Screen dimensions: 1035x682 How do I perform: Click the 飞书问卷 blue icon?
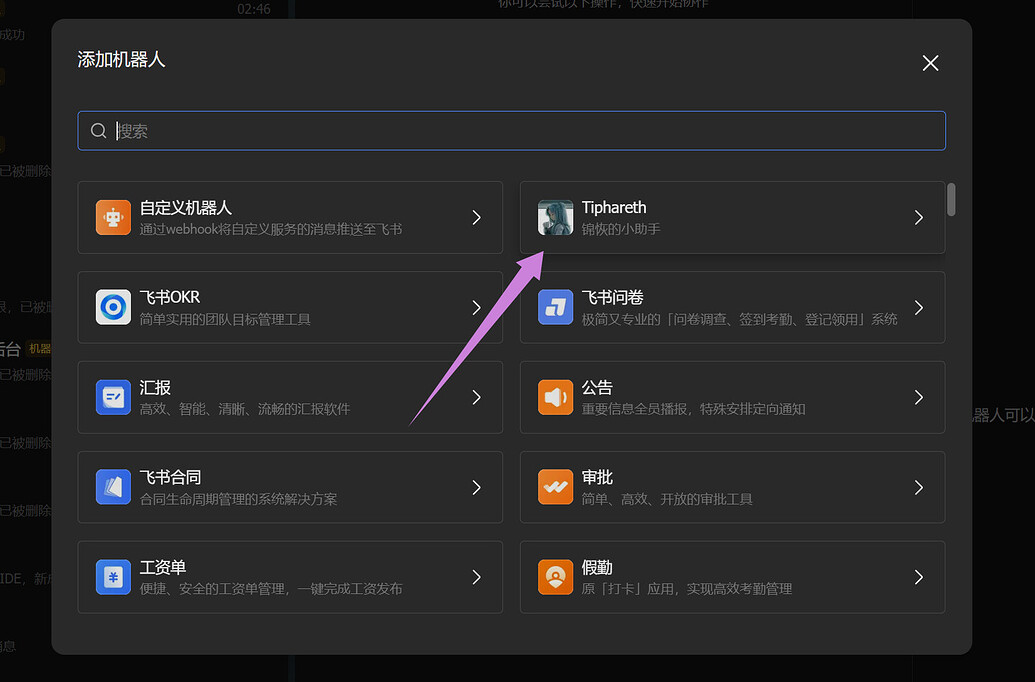pyautogui.click(x=555, y=307)
